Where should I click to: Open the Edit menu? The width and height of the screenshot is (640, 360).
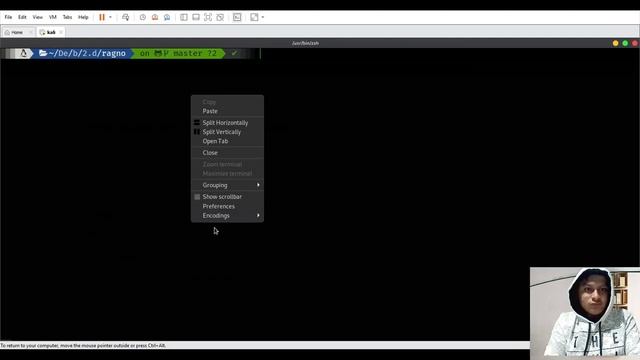(22, 17)
